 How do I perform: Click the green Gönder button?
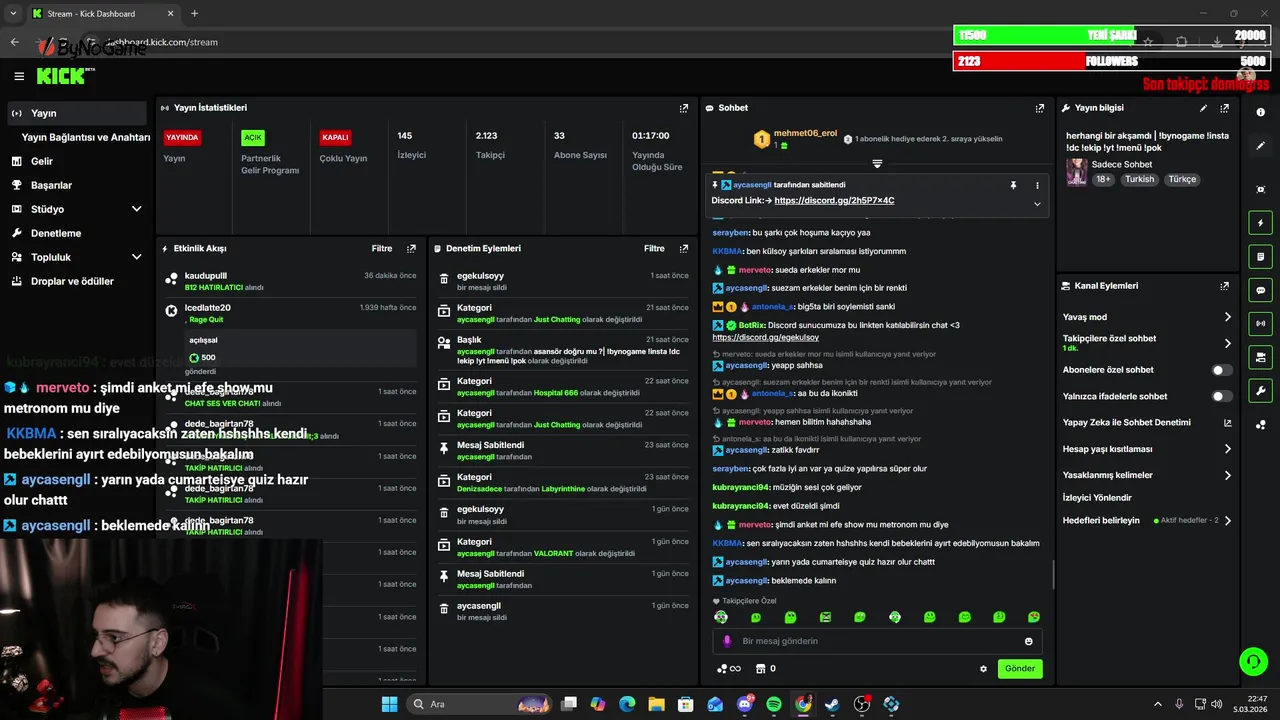click(1020, 669)
